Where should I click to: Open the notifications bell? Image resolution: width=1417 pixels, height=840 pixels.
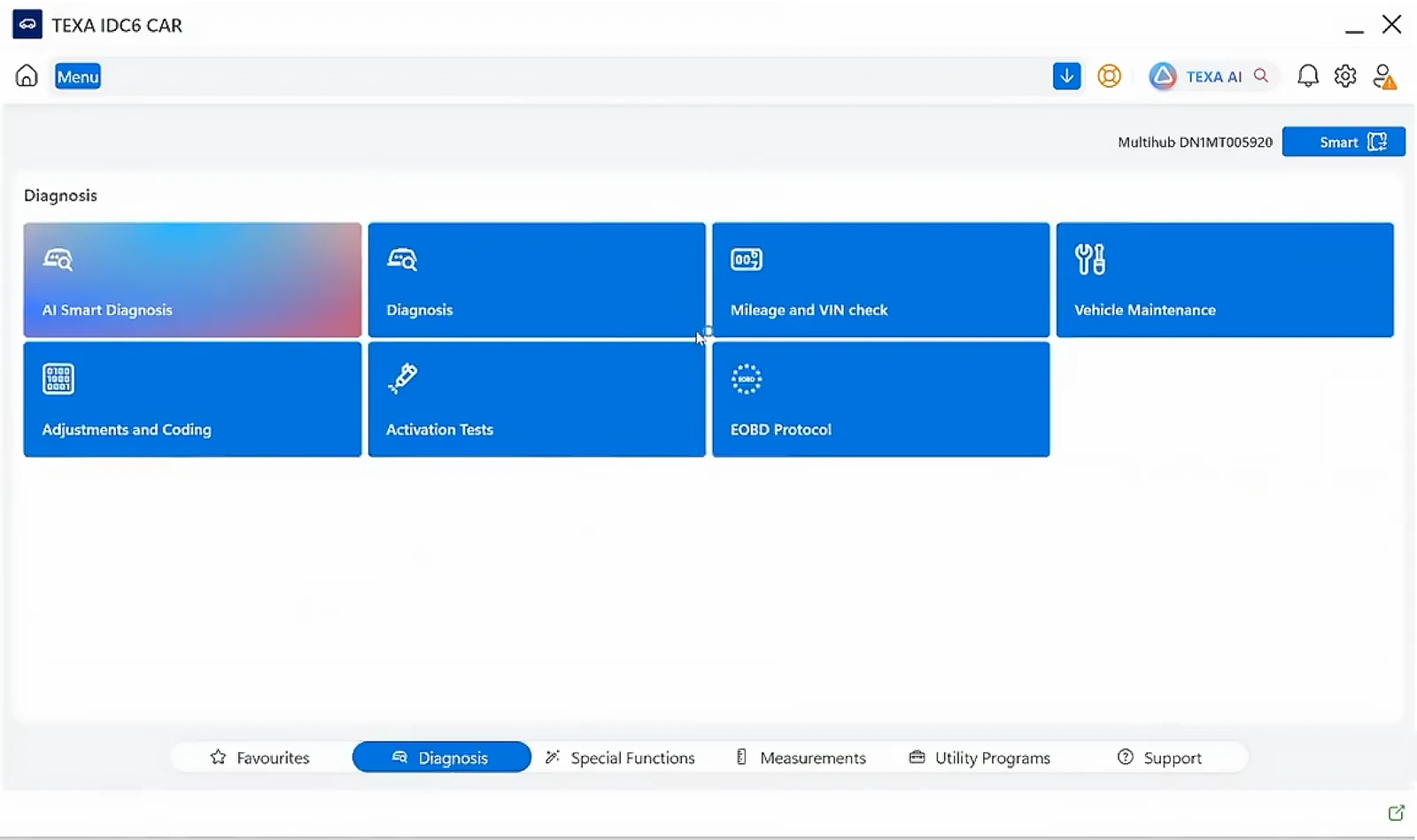pyautogui.click(x=1308, y=76)
